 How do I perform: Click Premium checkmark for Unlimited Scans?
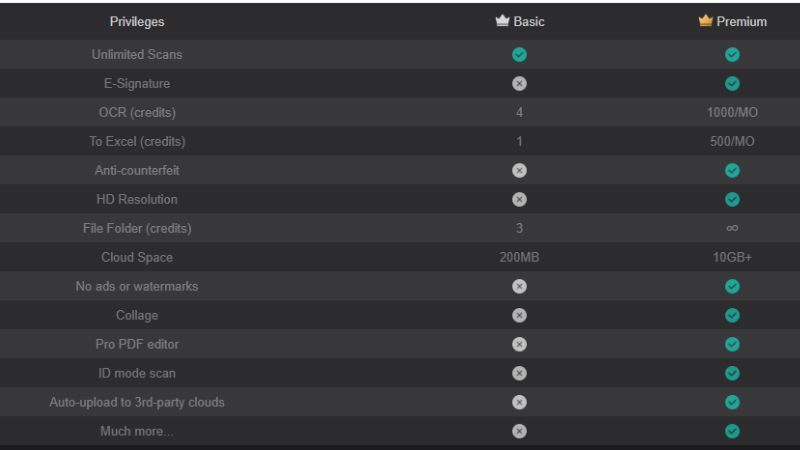(732, 54)
